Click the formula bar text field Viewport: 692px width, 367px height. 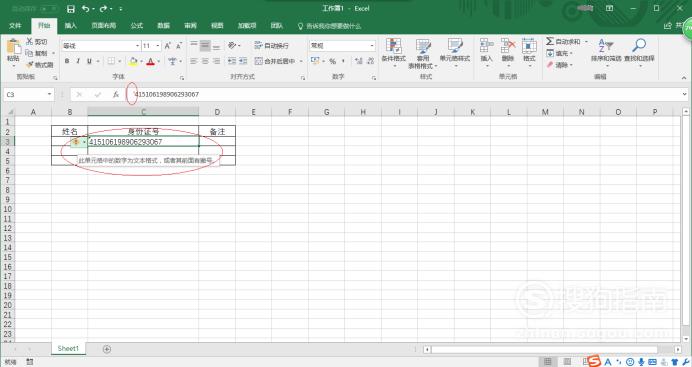(406, 94)
